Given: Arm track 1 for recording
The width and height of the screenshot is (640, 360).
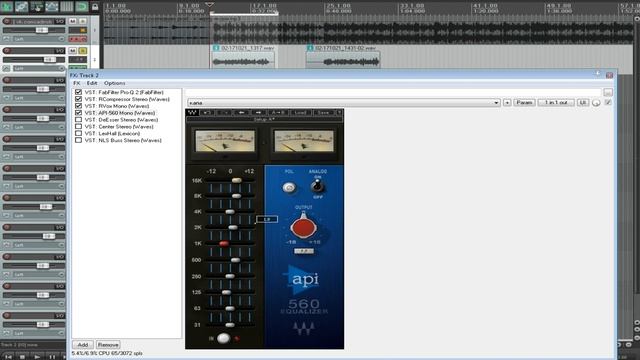Looking at the screenshot, I should pos(7,21).
